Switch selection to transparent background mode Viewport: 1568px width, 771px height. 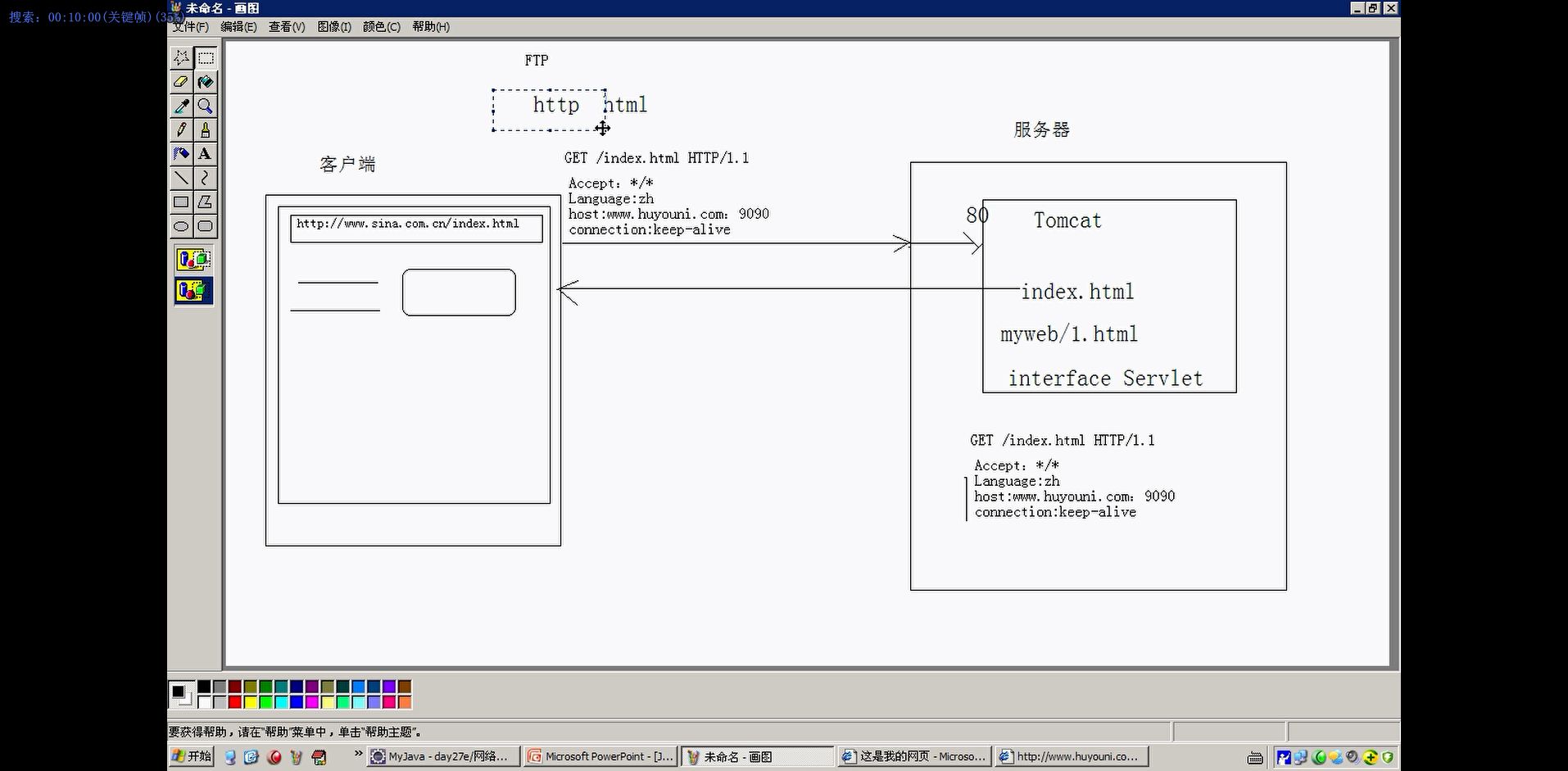tap(193, 291)
